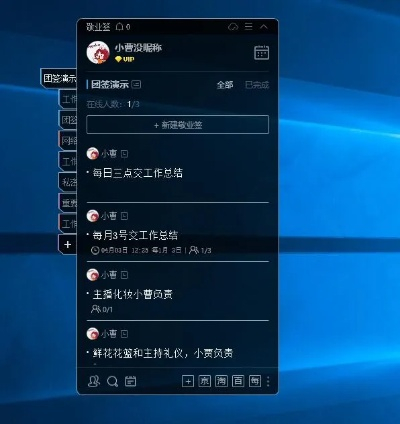
Task: Click the VIP diamond badge
Action: [124, 59]
